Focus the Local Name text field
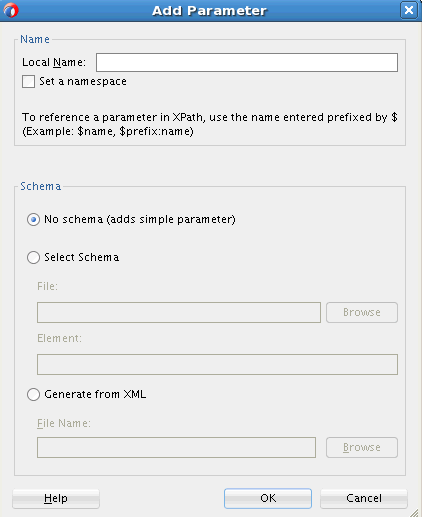Viewport: 422px width, 517px height. (247, 62)
